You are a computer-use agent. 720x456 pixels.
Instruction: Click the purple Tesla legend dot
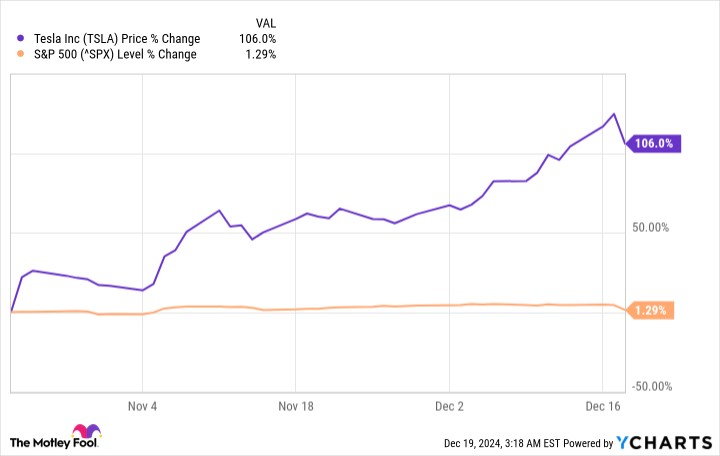[20, 39]
